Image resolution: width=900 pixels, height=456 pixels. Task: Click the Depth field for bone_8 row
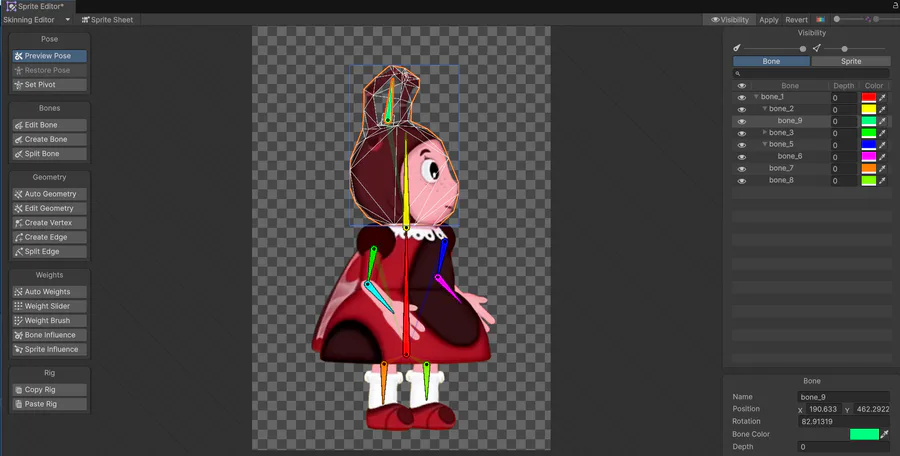pos(843,181)
